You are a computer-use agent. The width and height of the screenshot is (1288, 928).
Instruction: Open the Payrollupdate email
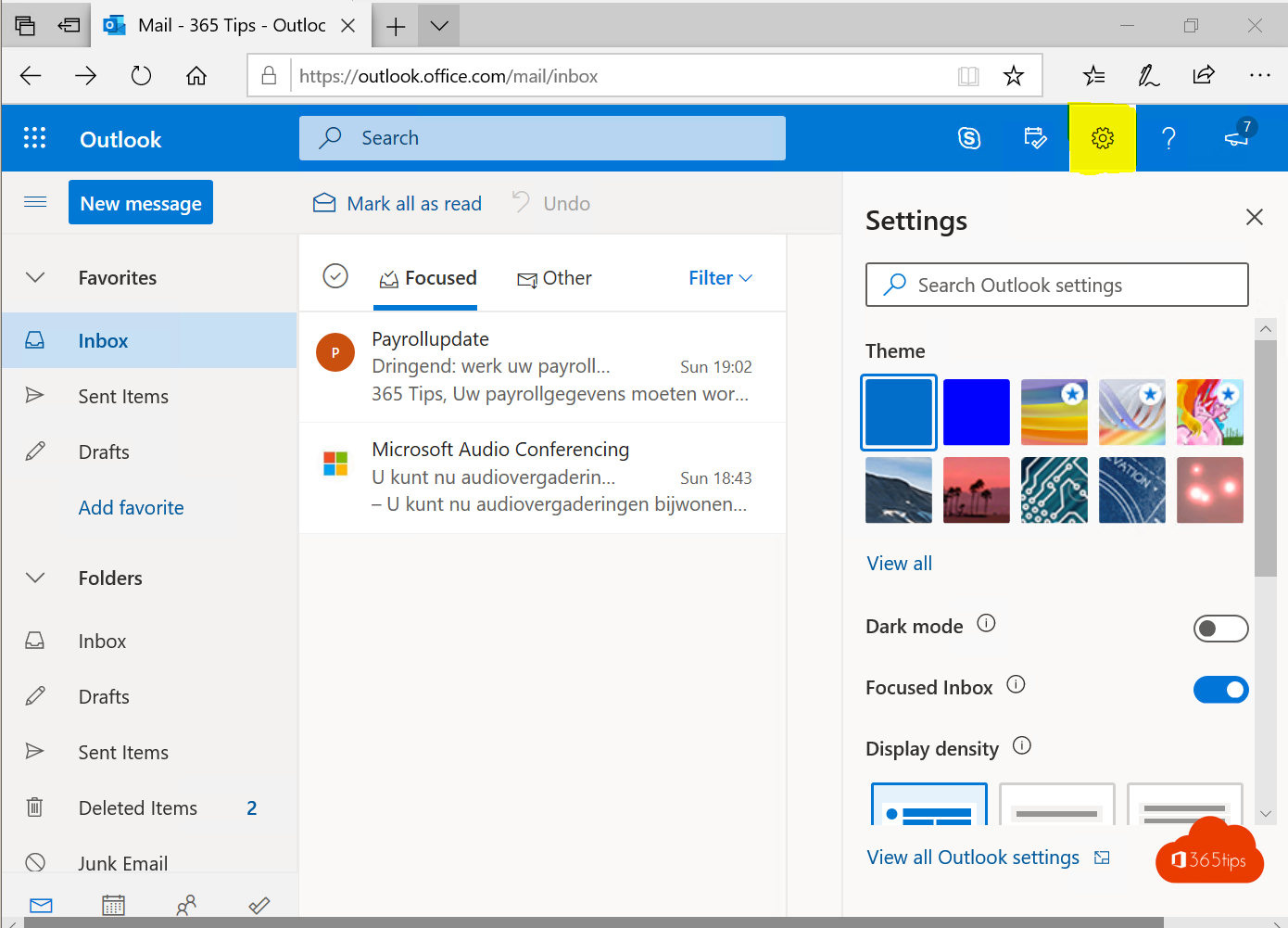point(542,367)
